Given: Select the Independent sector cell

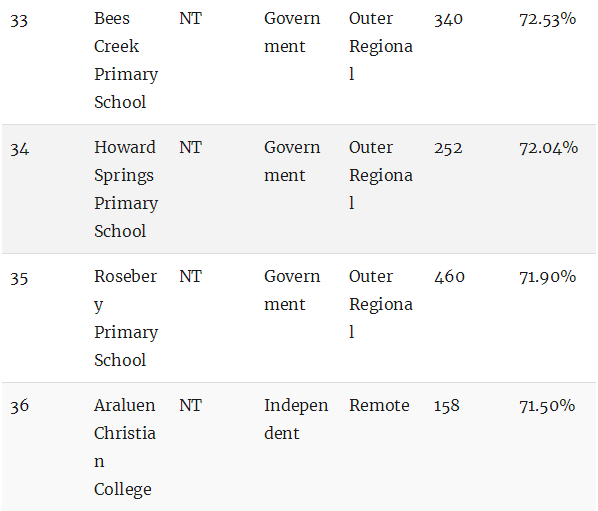Looking at the screenshot, I should [296, 419].
